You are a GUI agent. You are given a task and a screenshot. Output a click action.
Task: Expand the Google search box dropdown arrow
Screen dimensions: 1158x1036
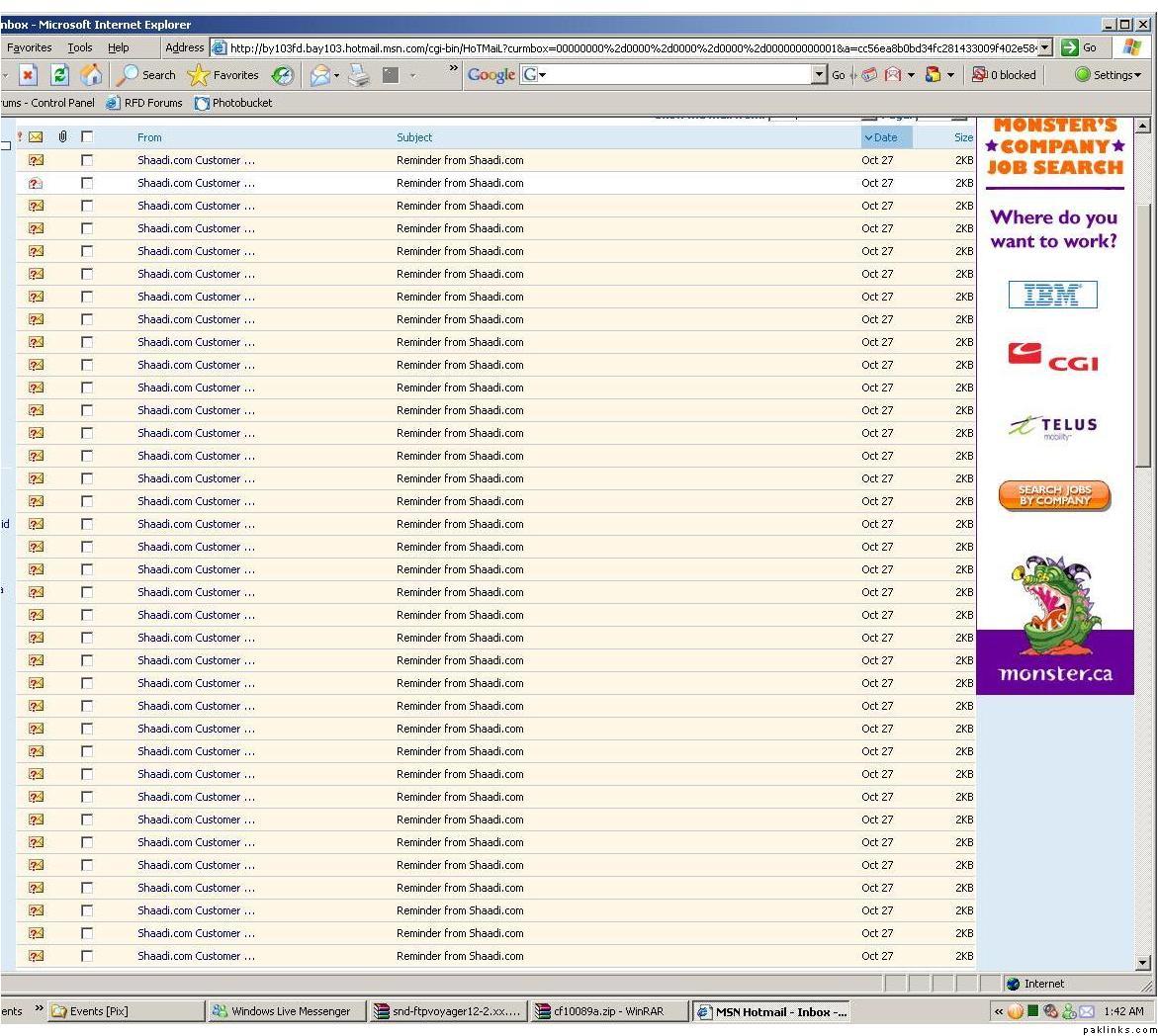[819, 75]
